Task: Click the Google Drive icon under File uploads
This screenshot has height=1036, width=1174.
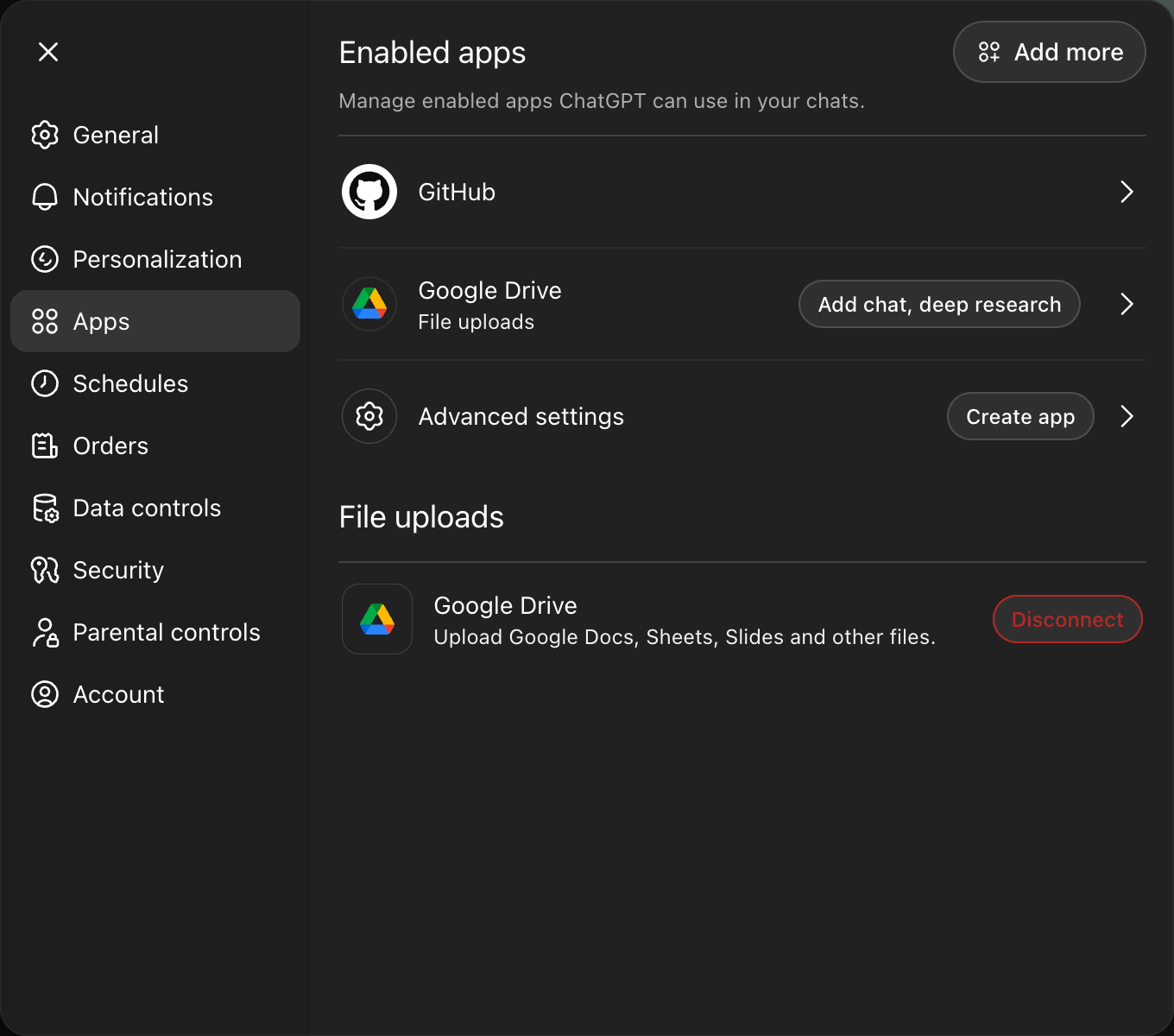Action: 377,619
